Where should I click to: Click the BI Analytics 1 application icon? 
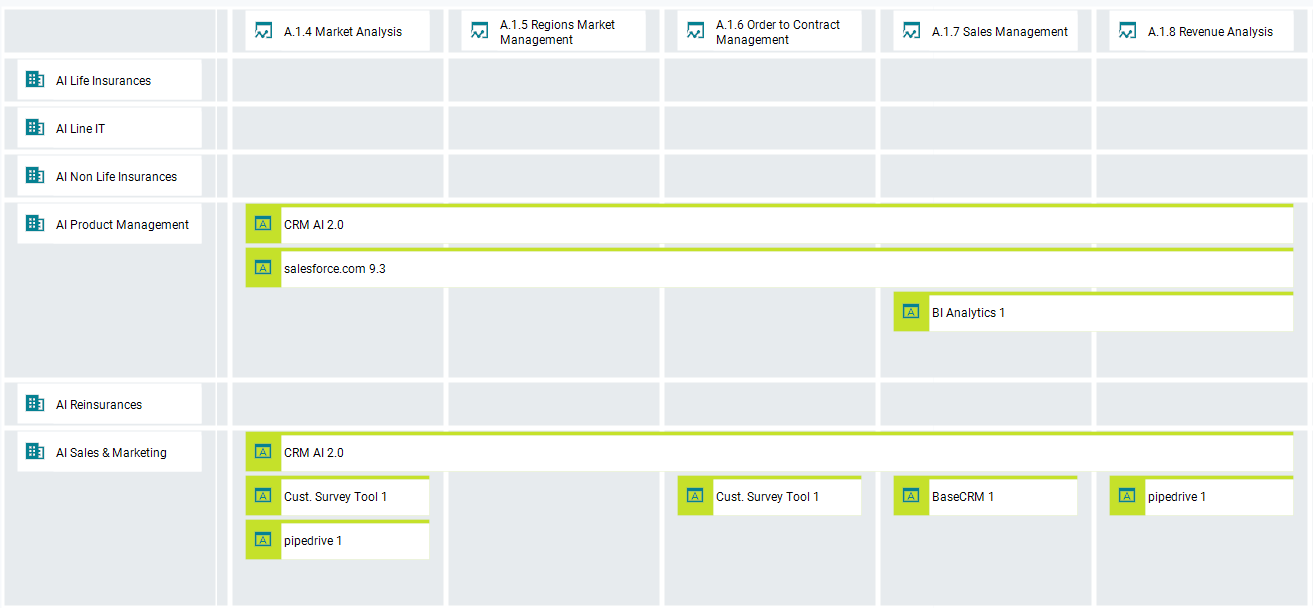pyautogui.click(x=910, y=312)
